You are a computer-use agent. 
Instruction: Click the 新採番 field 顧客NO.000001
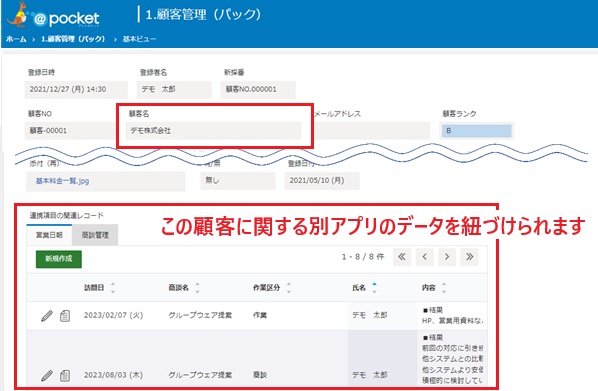pyautogui.click(x=258, y=90)
